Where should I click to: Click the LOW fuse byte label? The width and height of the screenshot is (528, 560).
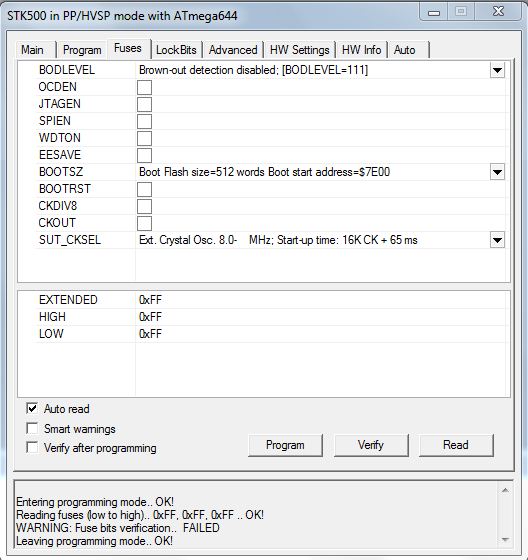51,334
